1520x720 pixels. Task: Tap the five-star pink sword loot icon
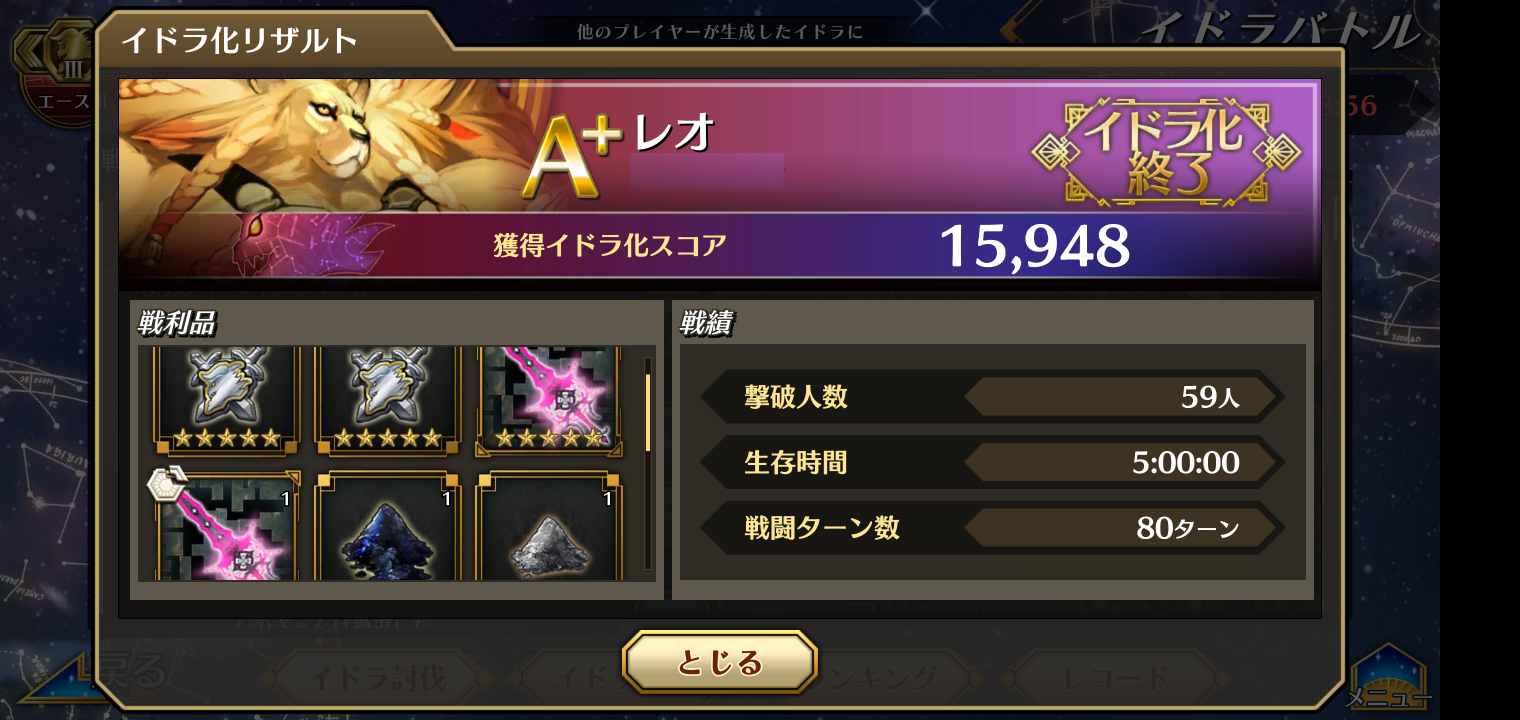click(548, 399)
